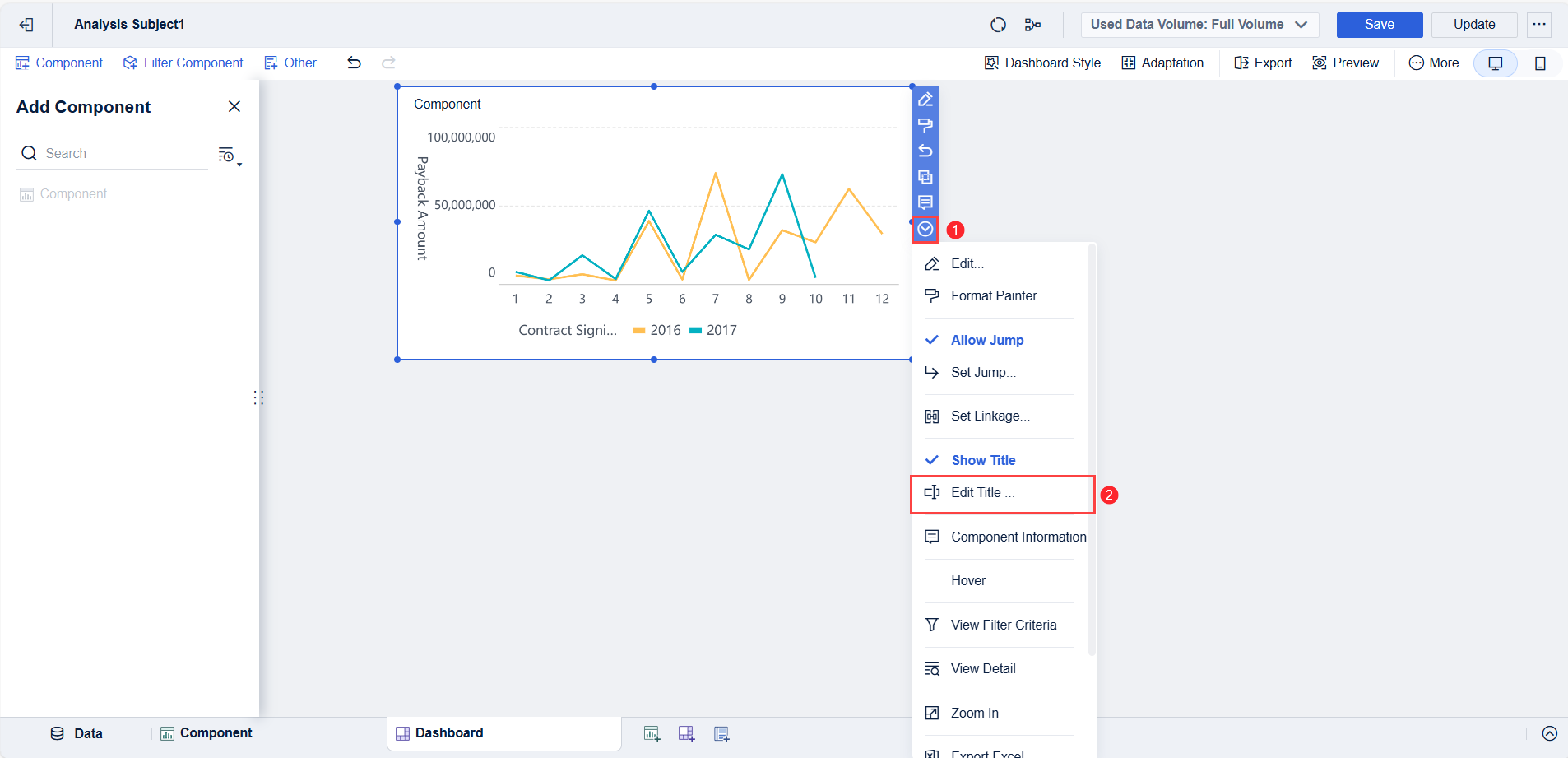Click the Update button
Image resolution: width=1568 pixels, height=758 pixels.
tap(1474, 25)
